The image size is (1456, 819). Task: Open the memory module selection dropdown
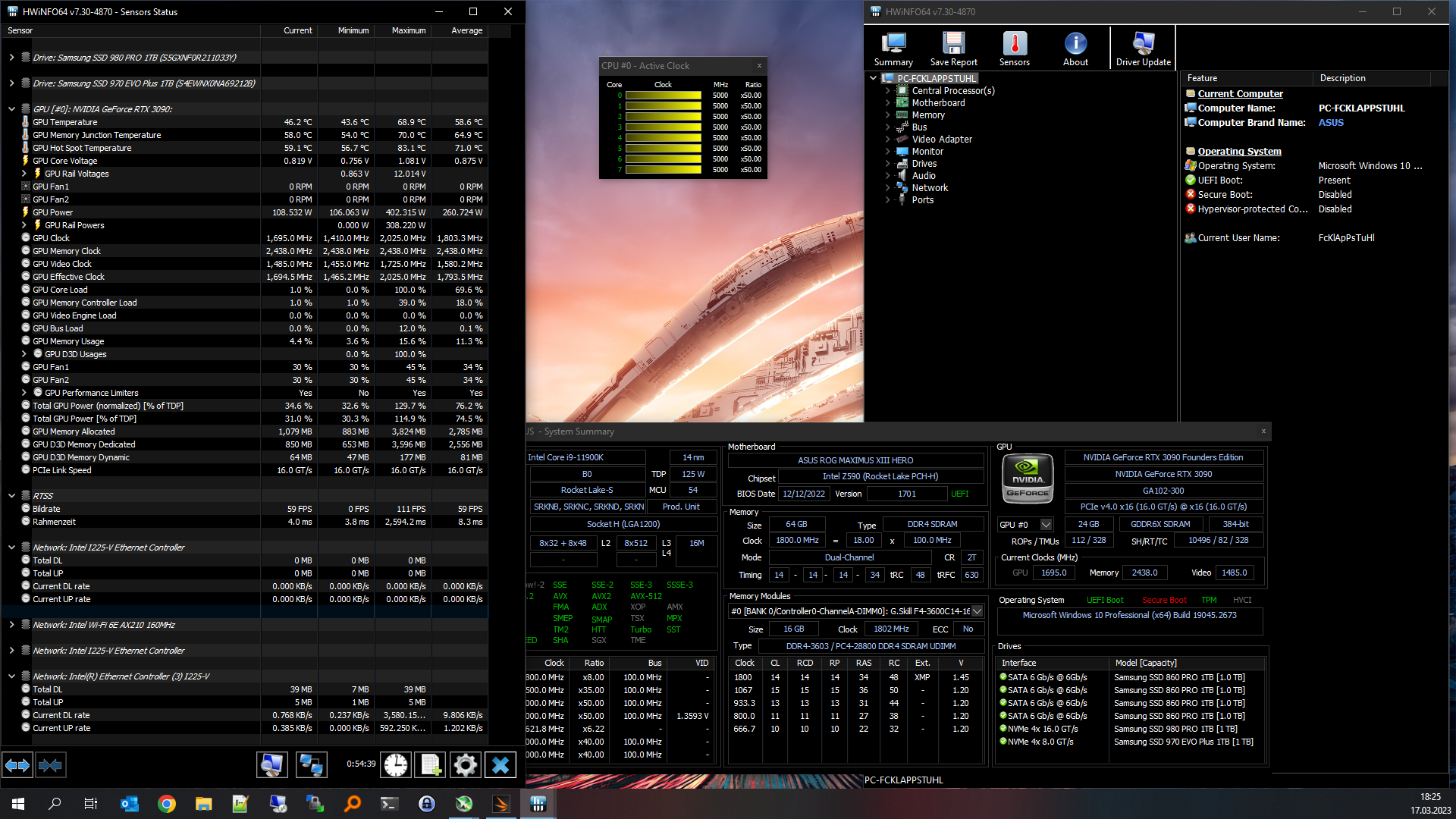977,611
